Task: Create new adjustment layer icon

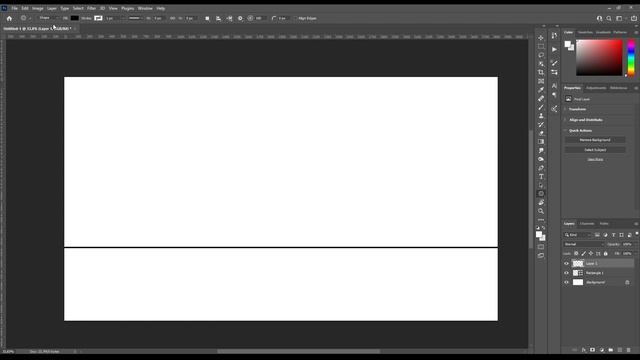Action: pyautogui.click(x=602, y=350)
